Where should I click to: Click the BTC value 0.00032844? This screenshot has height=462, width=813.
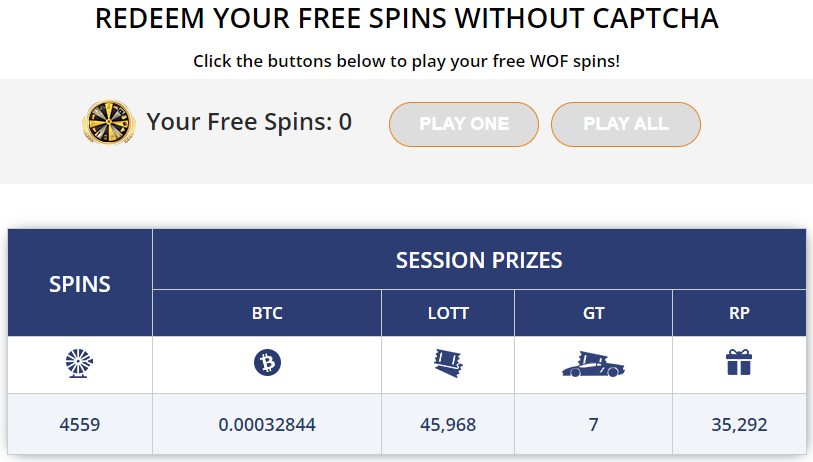267,425
